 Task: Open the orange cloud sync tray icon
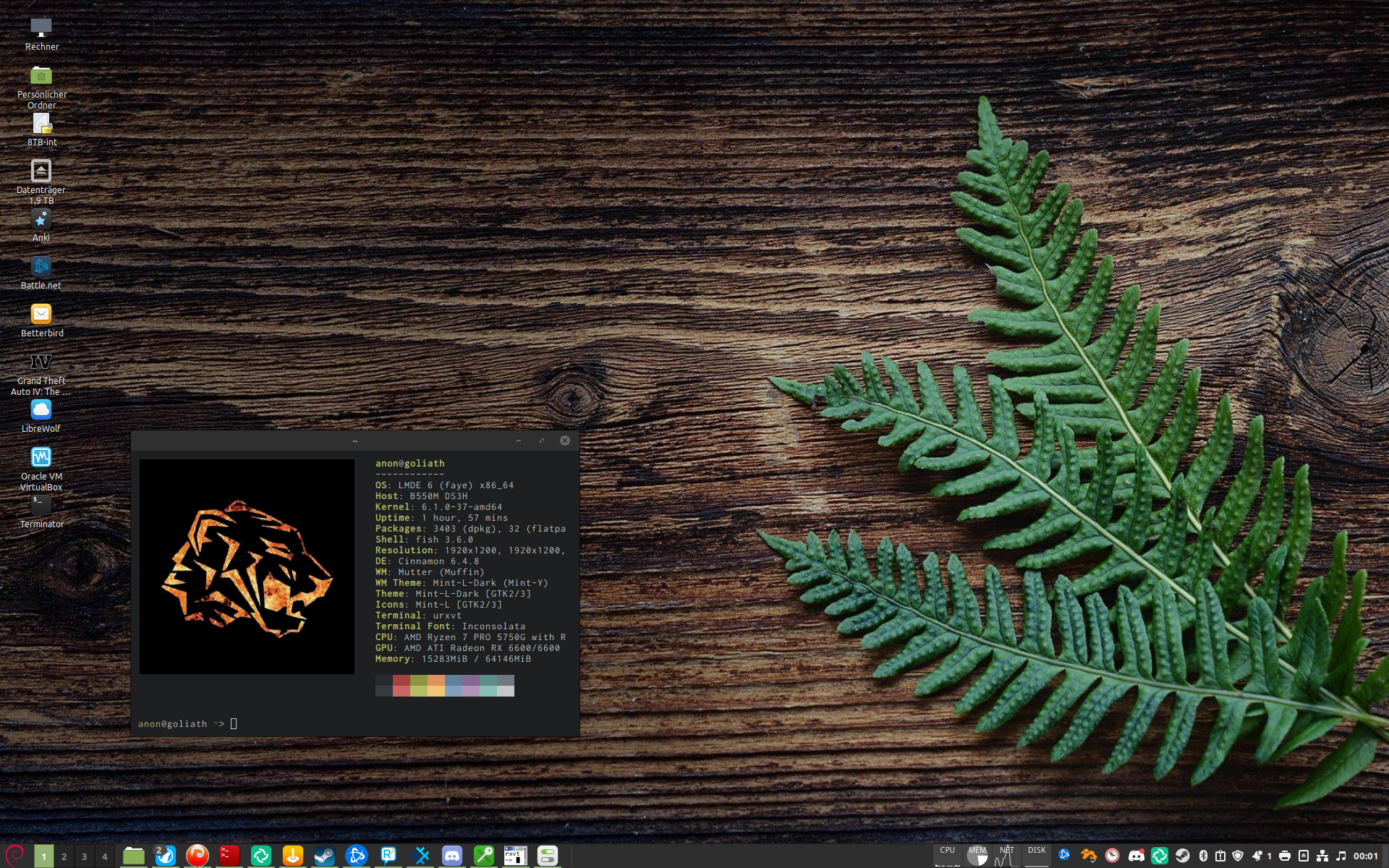[x=1088, y=856]
